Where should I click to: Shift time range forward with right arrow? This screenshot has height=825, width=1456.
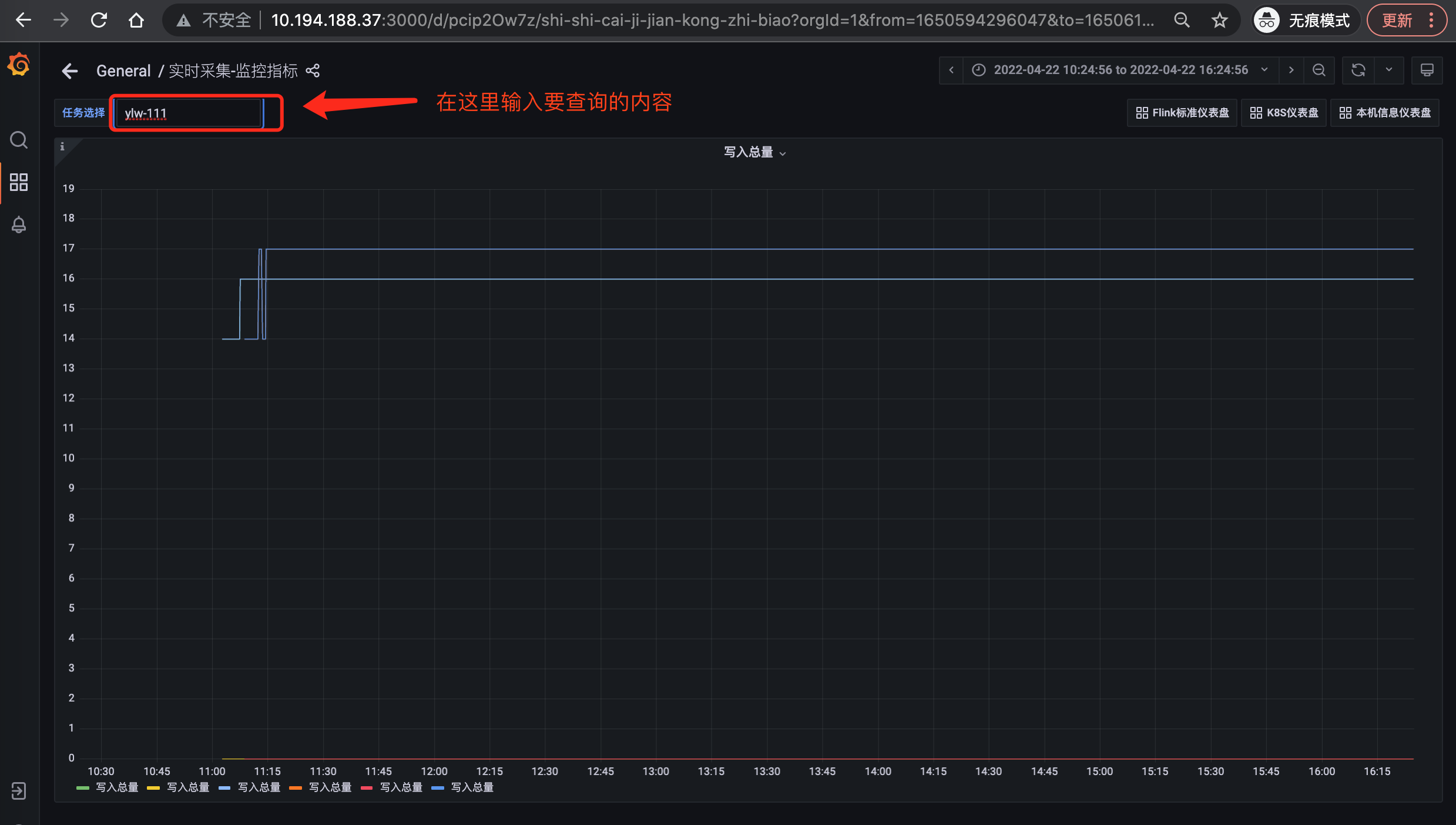point(1291,70)
